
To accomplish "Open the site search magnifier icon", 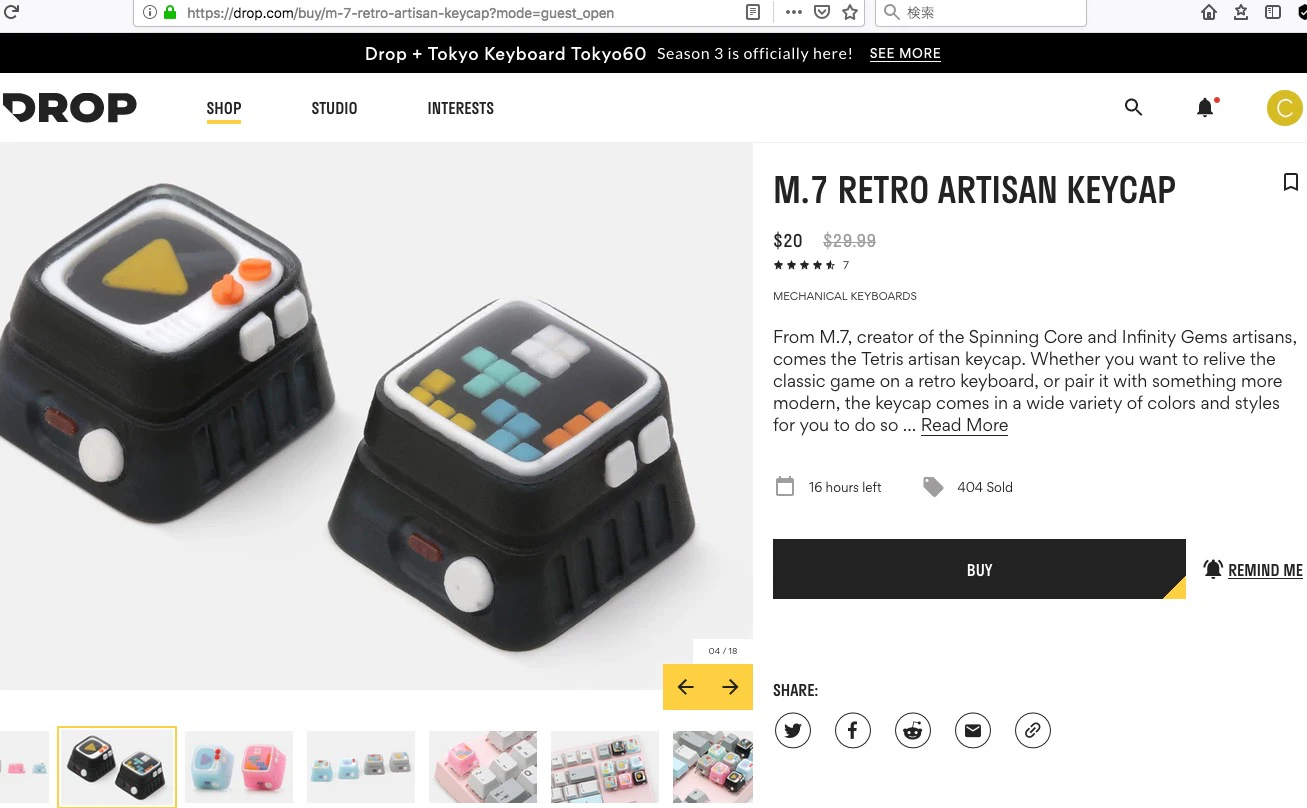I will [1133, 107].
